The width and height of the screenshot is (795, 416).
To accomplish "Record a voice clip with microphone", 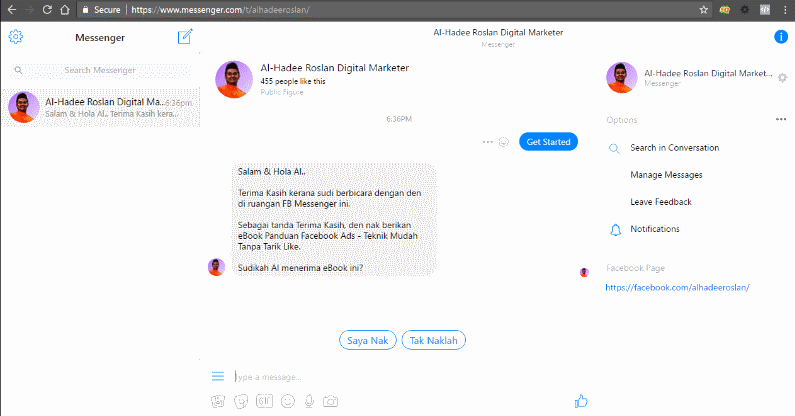I will click(x=309, y=401).
